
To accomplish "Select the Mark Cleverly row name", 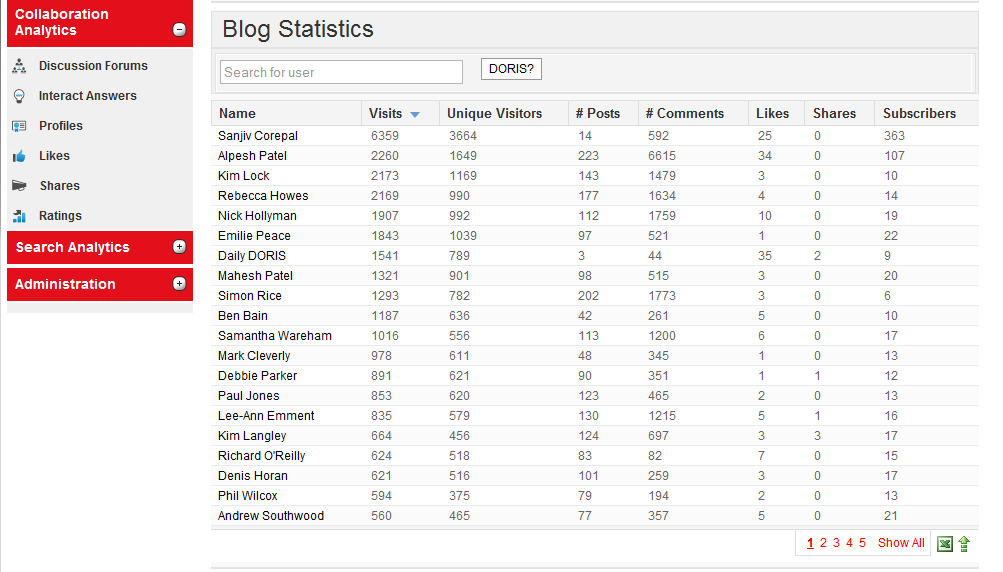I will (254, 356).
